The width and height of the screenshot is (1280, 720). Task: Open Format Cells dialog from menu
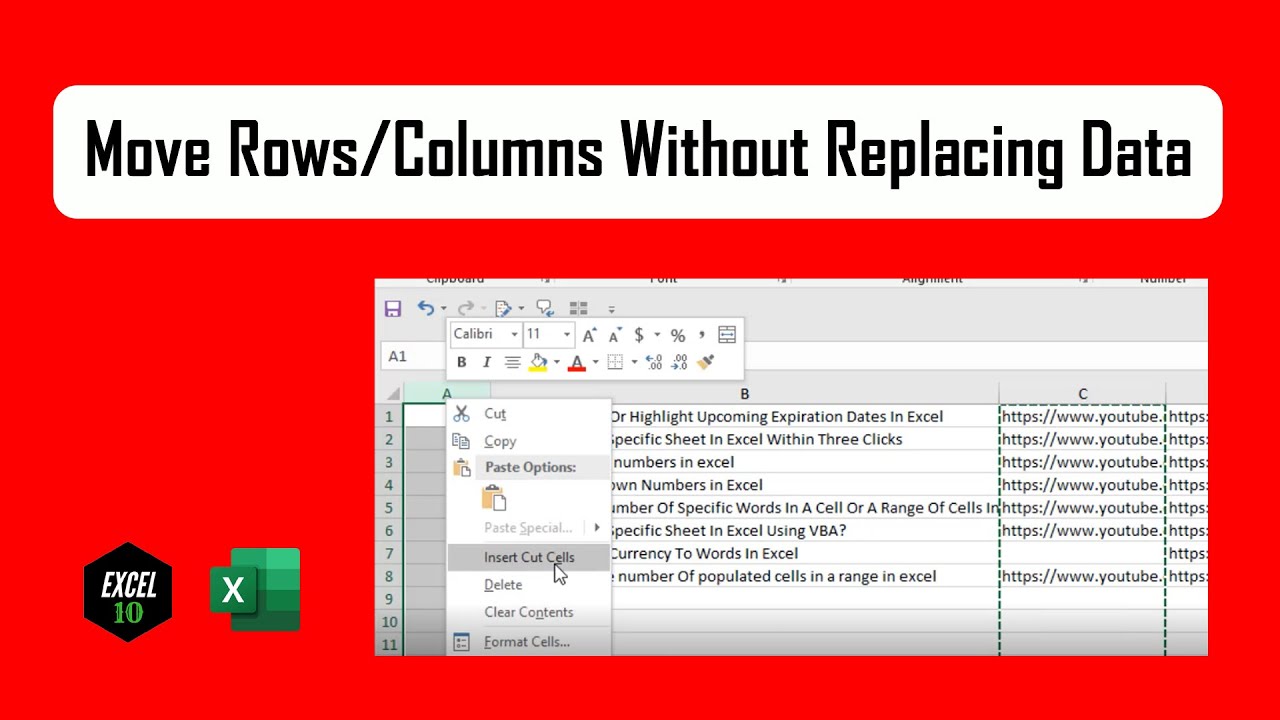(528, 642)
